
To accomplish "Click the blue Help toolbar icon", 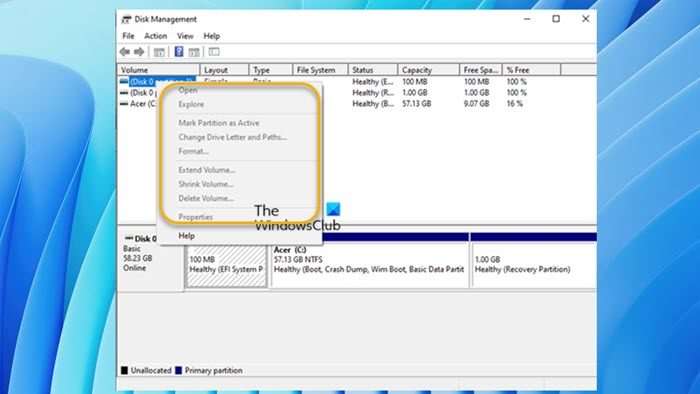I will point(179,52).
